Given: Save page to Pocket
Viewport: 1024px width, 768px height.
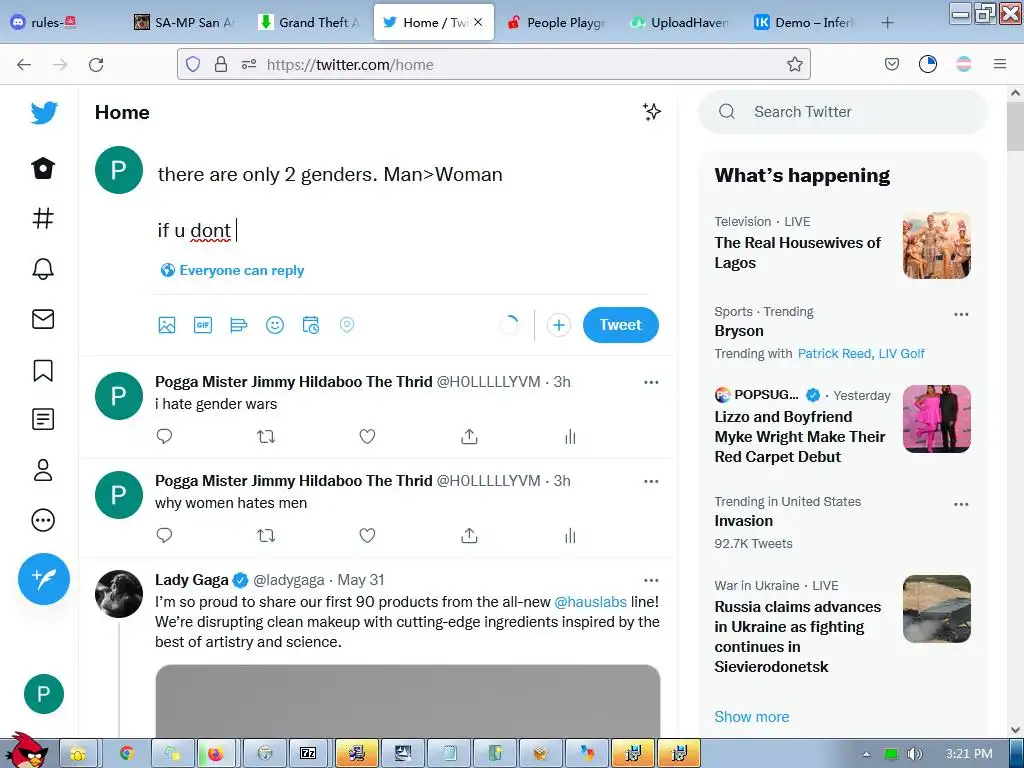Looking at the screenshot, I should coord(891,64).
